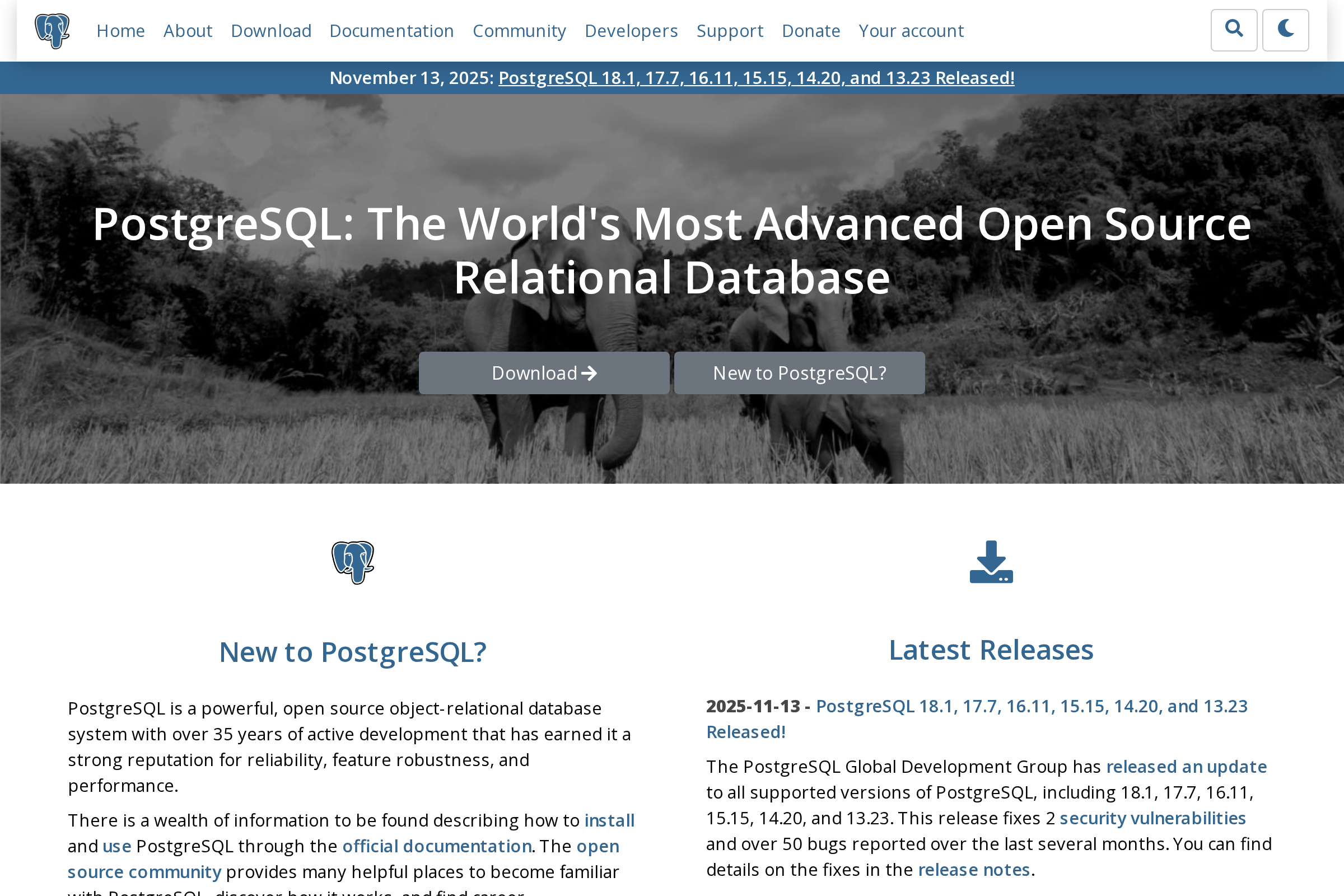Open the Developers menu
The image size is (1344, 896).
[632, 30]
